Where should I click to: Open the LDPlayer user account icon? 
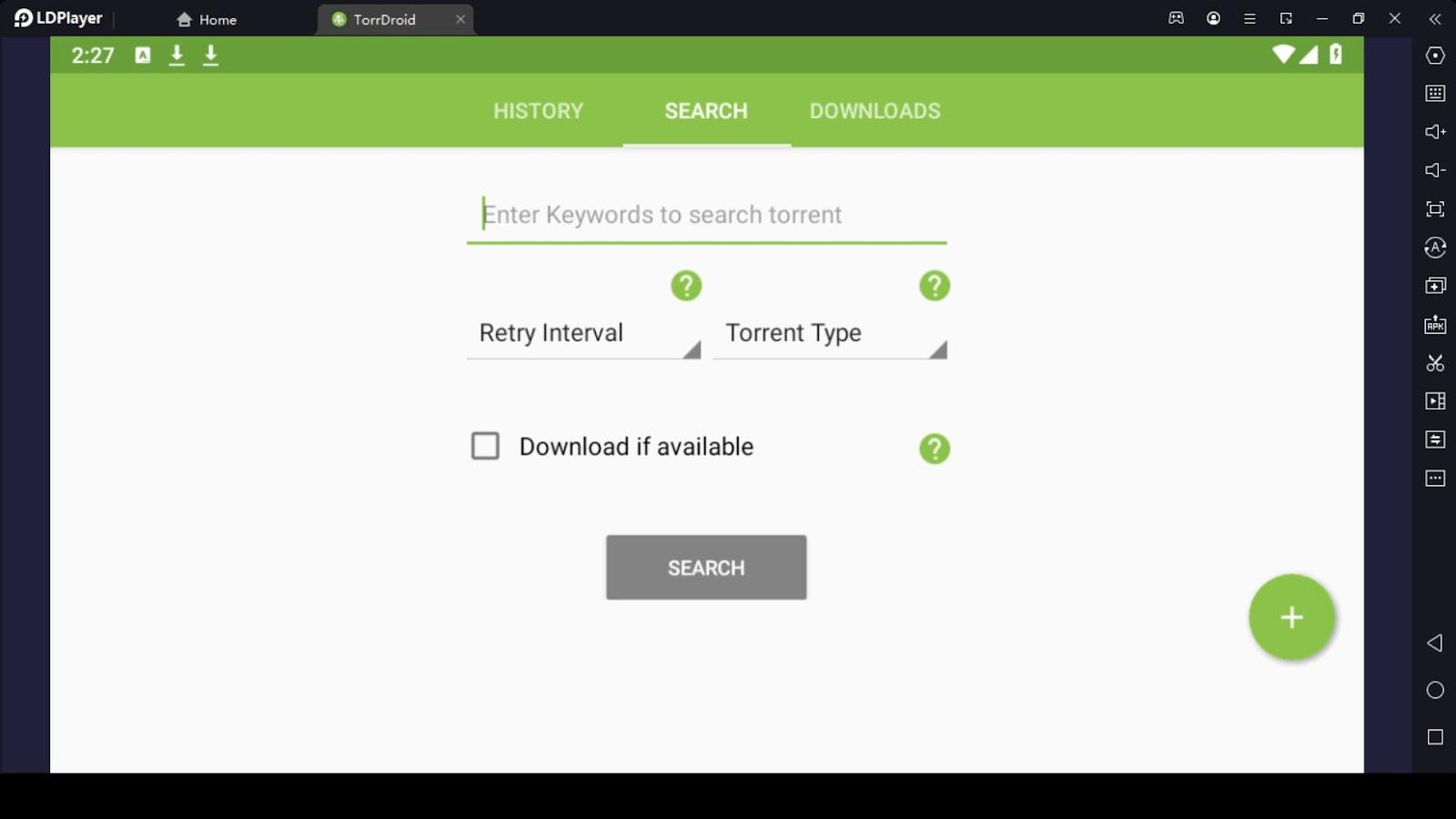(x=1213, y=18)
